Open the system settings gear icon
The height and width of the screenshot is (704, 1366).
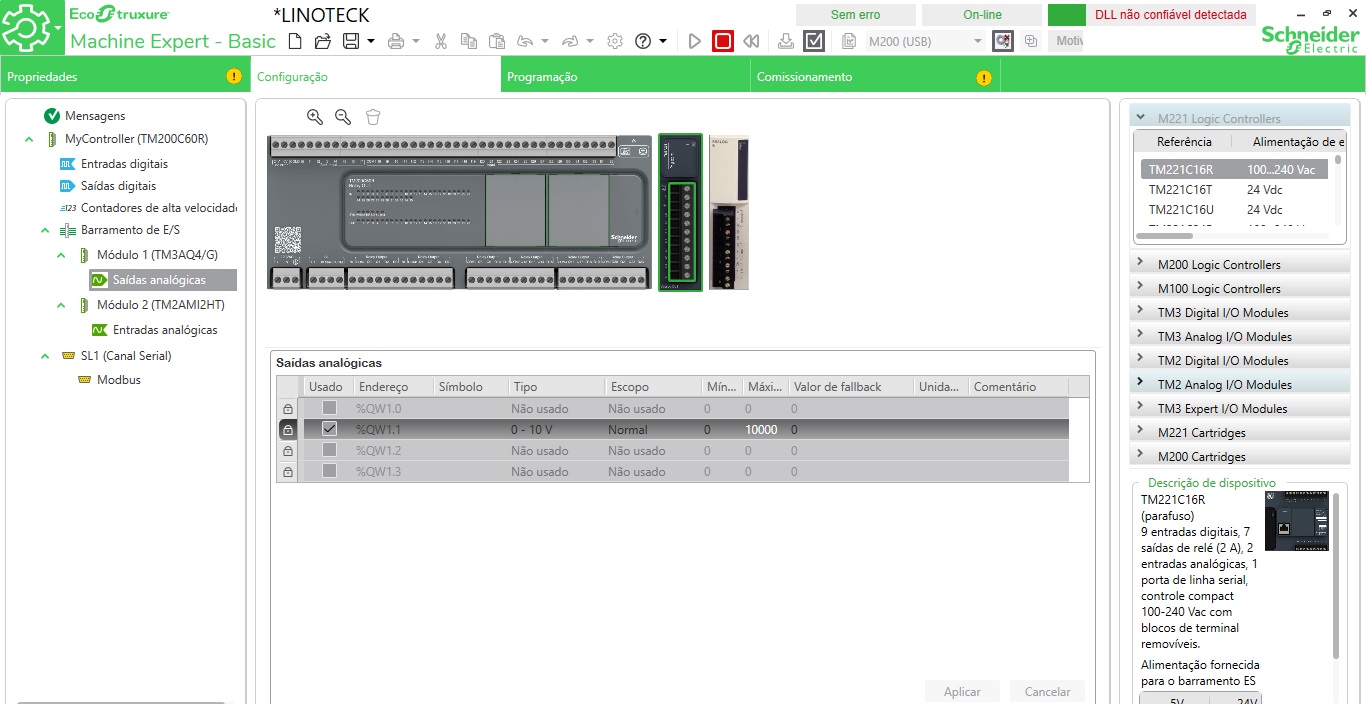[x=615, y=41]
